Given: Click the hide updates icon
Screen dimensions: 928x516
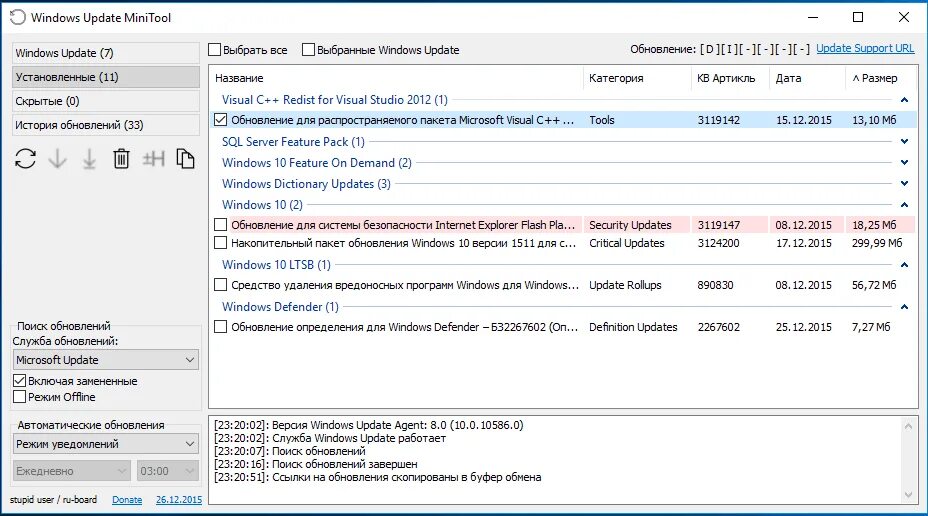Looking at the screenshot, I should pyautogui.click(x=154, y=159).
